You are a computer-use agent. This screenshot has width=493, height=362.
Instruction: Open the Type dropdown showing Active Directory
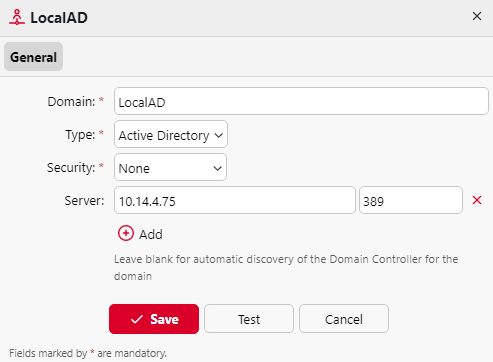(171, 134)
